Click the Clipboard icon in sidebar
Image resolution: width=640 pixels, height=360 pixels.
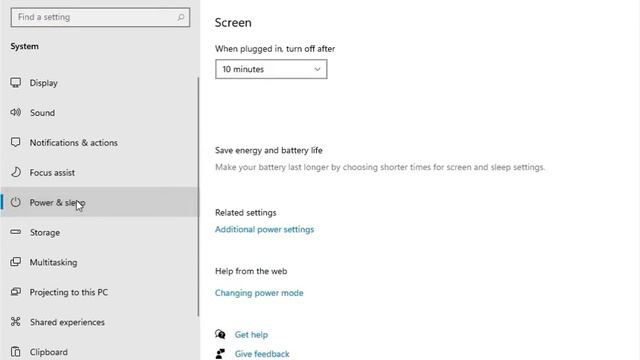16,351
